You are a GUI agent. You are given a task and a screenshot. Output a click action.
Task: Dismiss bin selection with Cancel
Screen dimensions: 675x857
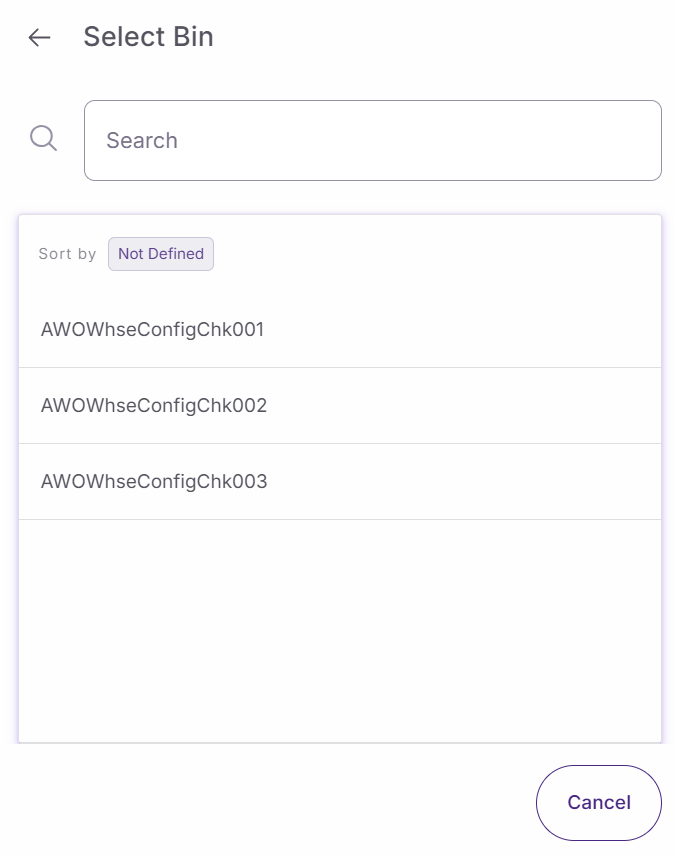(598, 802)
